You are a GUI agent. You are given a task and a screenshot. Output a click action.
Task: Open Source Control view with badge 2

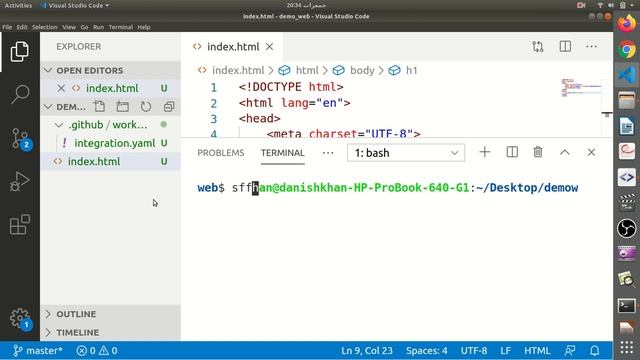[20, 139]
